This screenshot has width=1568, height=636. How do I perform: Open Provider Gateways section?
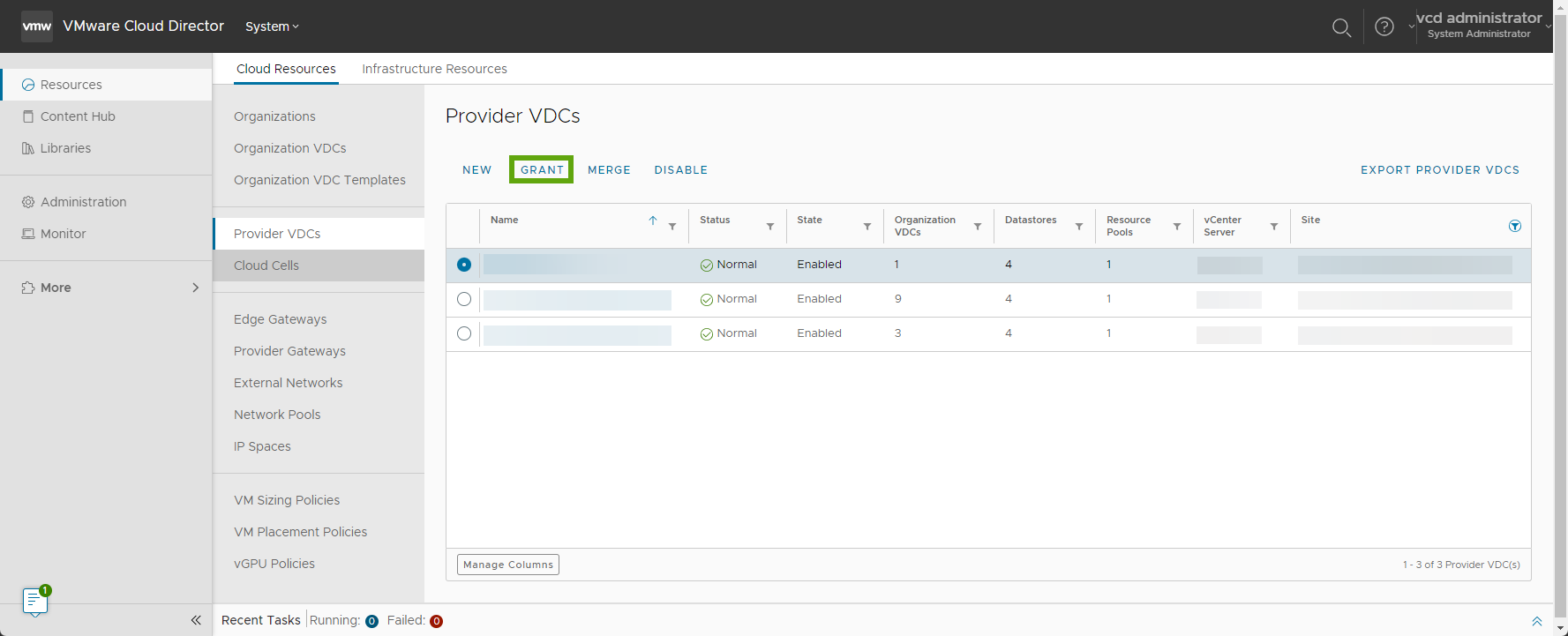coord(289,351)
